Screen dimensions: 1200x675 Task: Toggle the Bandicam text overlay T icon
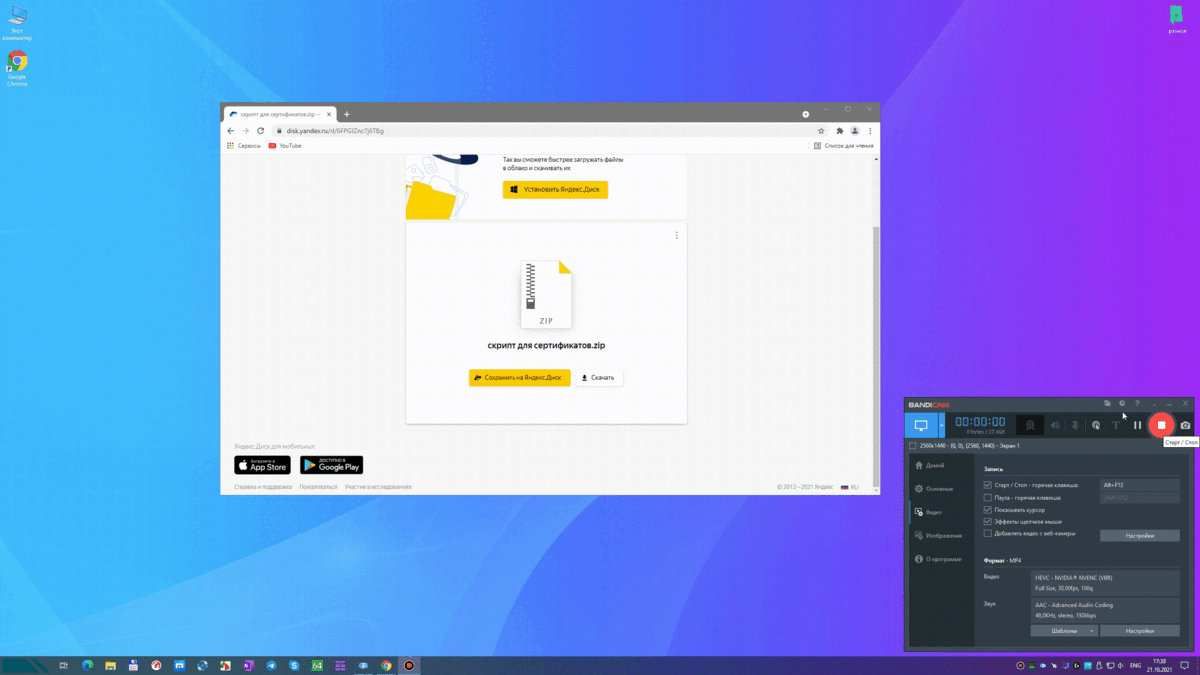pyautogui.click(x=1116, y=425)
